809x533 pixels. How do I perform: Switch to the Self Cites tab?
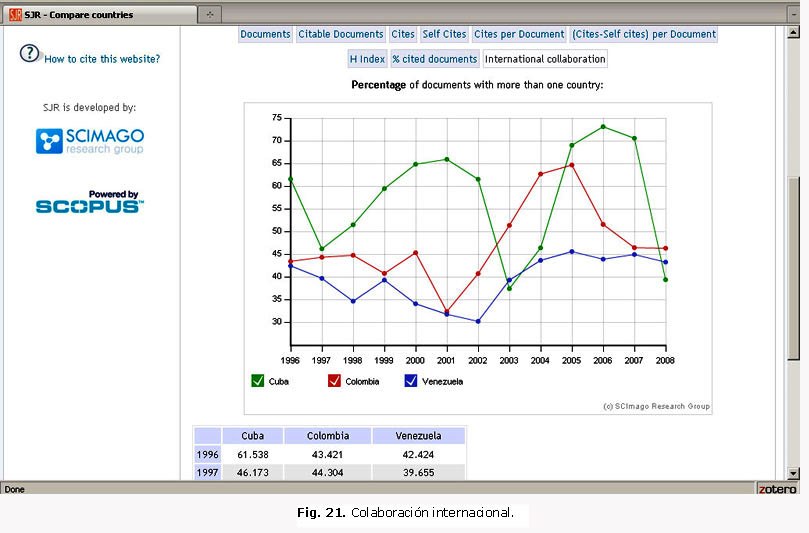pos(444,34)
